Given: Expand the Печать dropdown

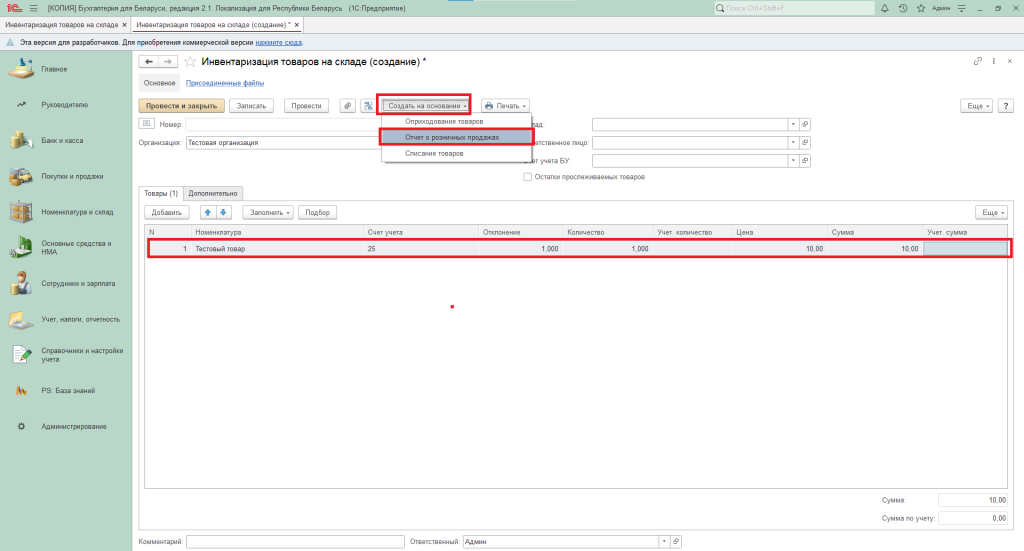Looking at the screenshot, I should coord(505,105).
